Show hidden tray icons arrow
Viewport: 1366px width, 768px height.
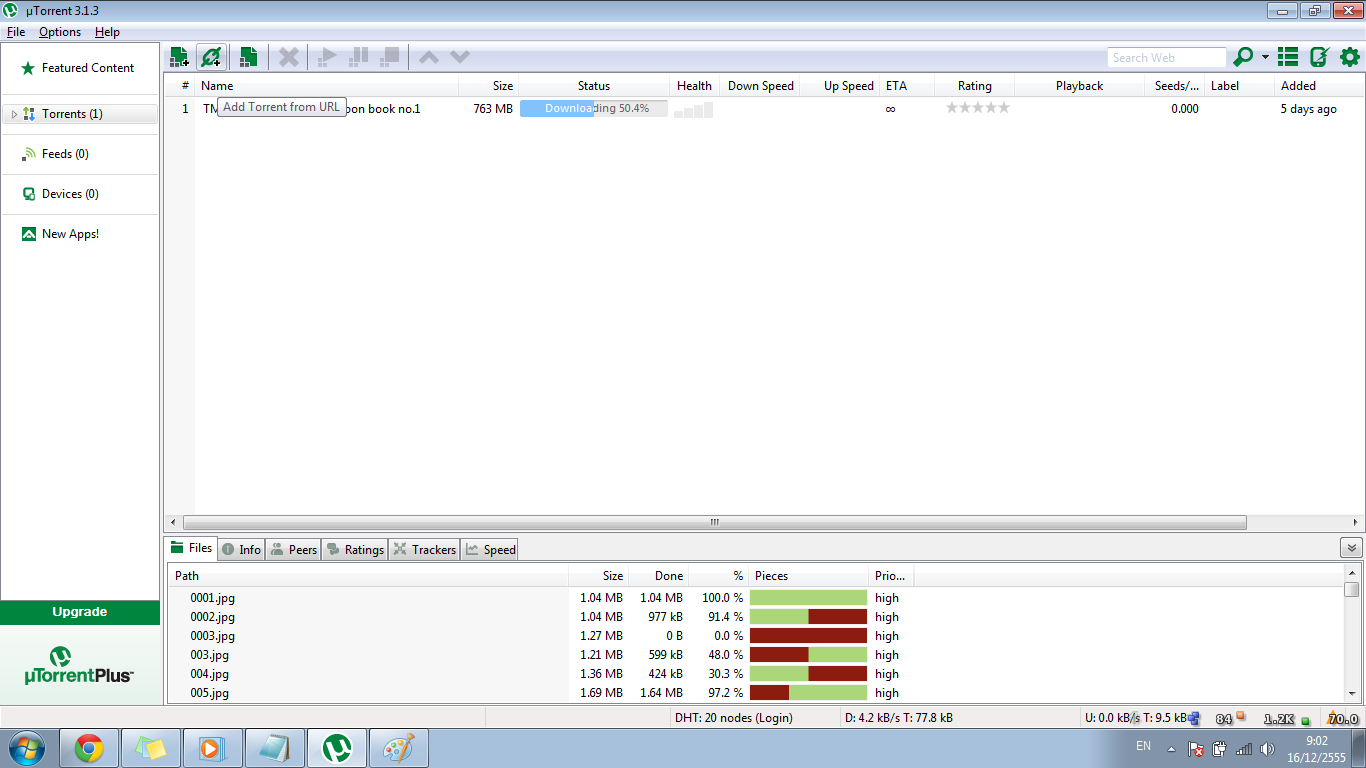[x=1171, y=748]
